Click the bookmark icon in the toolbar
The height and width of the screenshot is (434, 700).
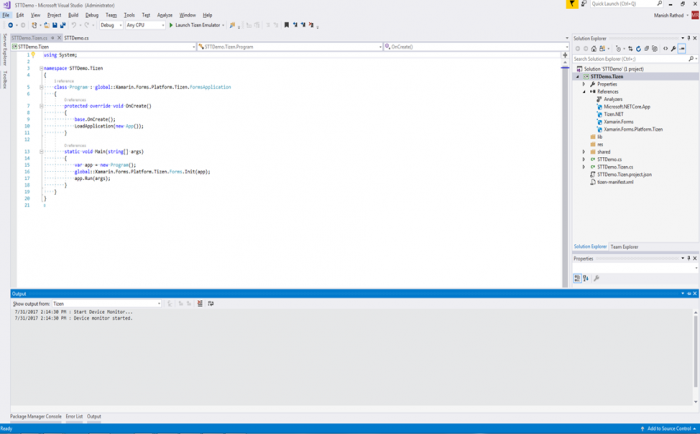coord(287,25)
